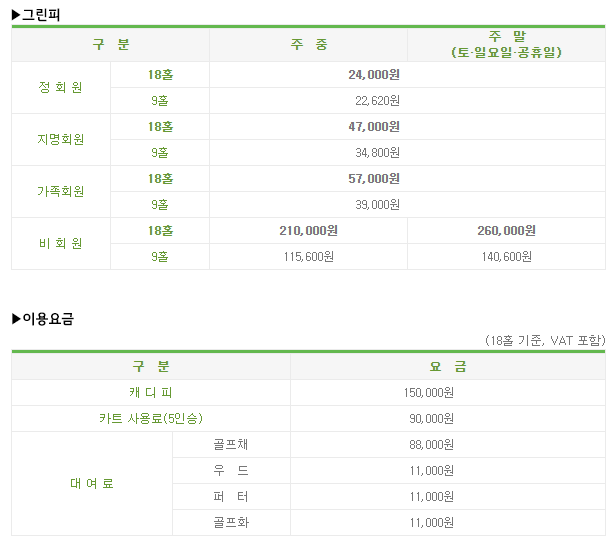Select the 24,000원 price for 정회원 18홀
616x552 pixels.
coord(374,74)
